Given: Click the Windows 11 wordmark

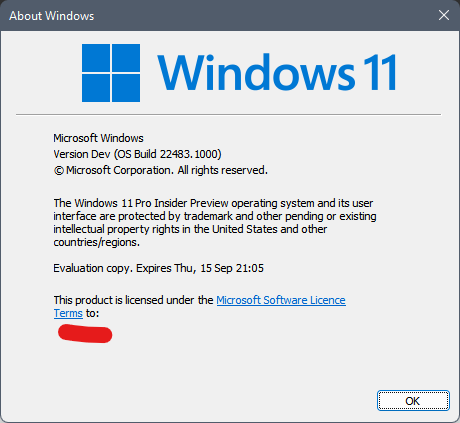Looking at the screenshot, I should 277,72.
